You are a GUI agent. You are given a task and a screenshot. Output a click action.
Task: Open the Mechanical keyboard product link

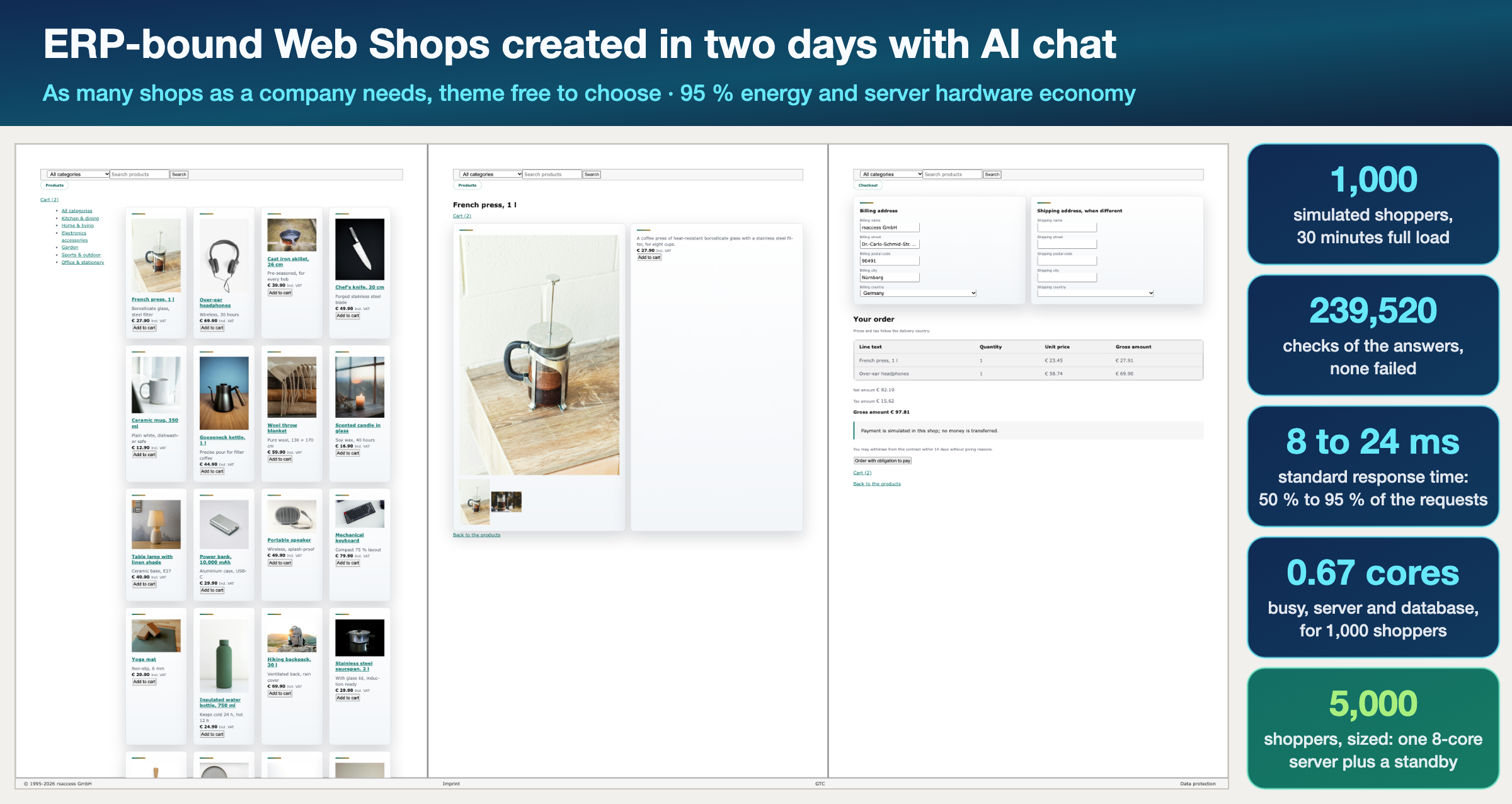pos(349,538)
